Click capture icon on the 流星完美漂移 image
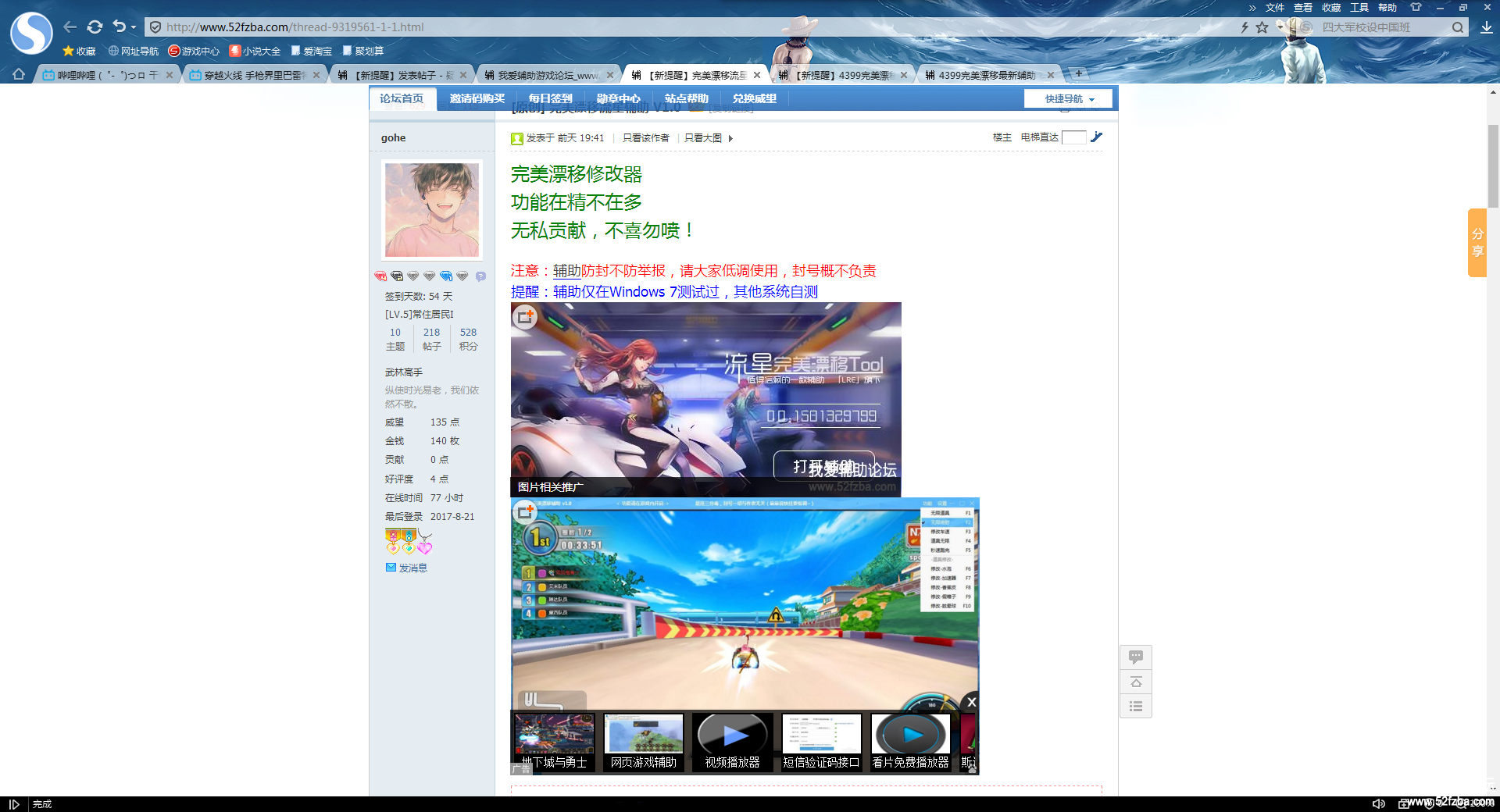The width and height of the screenshot is (1500, 812). point(525,316)
